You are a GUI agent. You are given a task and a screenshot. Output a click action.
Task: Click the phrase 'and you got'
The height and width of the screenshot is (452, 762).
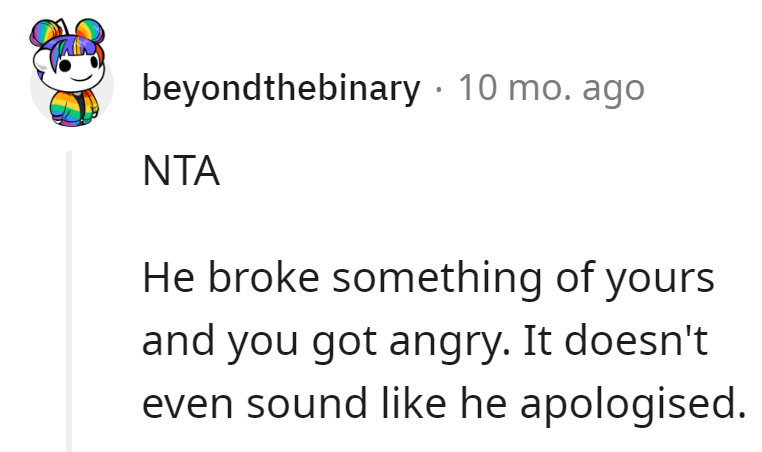(260, 342)
